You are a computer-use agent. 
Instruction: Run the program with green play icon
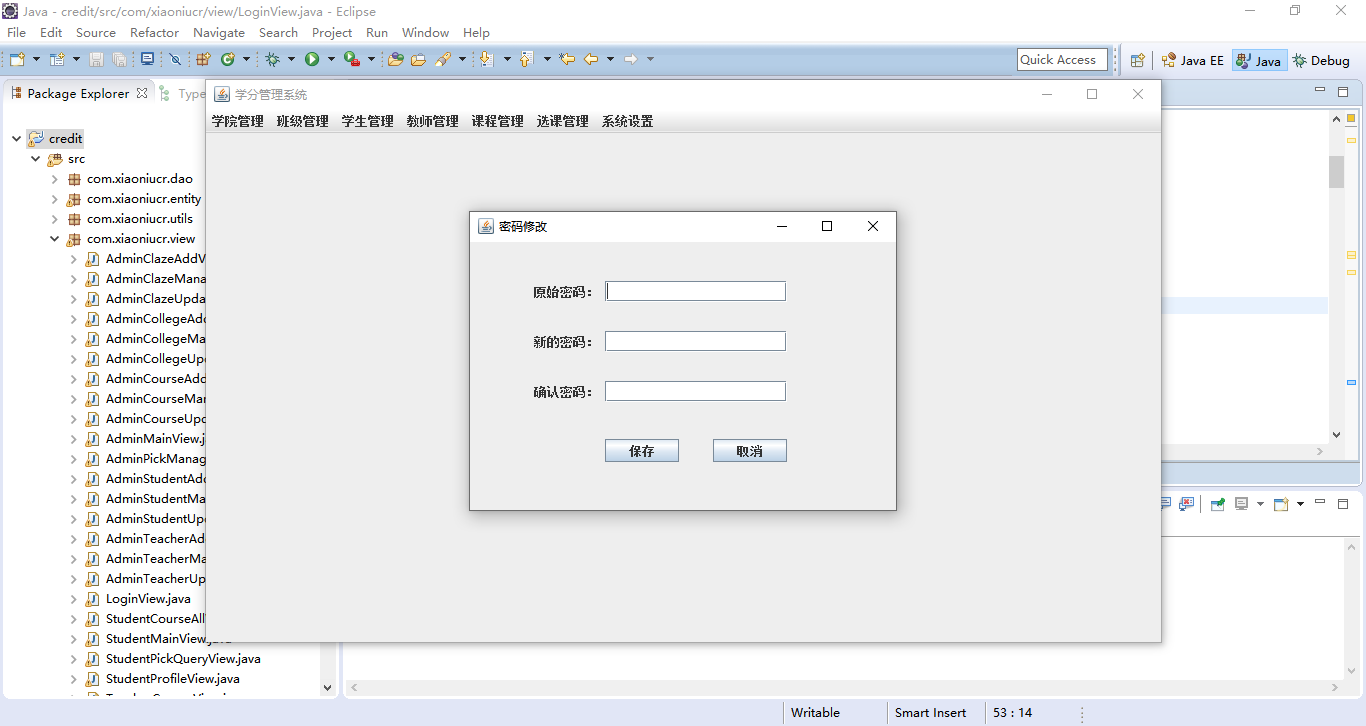pyautogui.click(x=312, y=60)
